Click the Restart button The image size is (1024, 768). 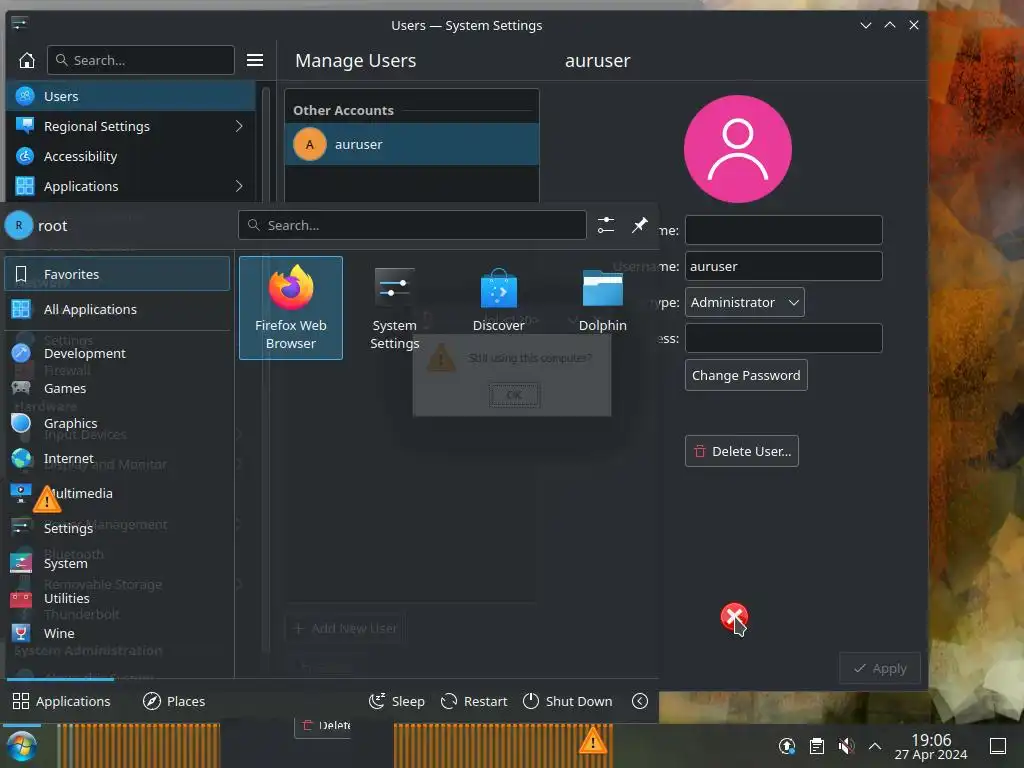pyautogui.click(x=474, y=701)
